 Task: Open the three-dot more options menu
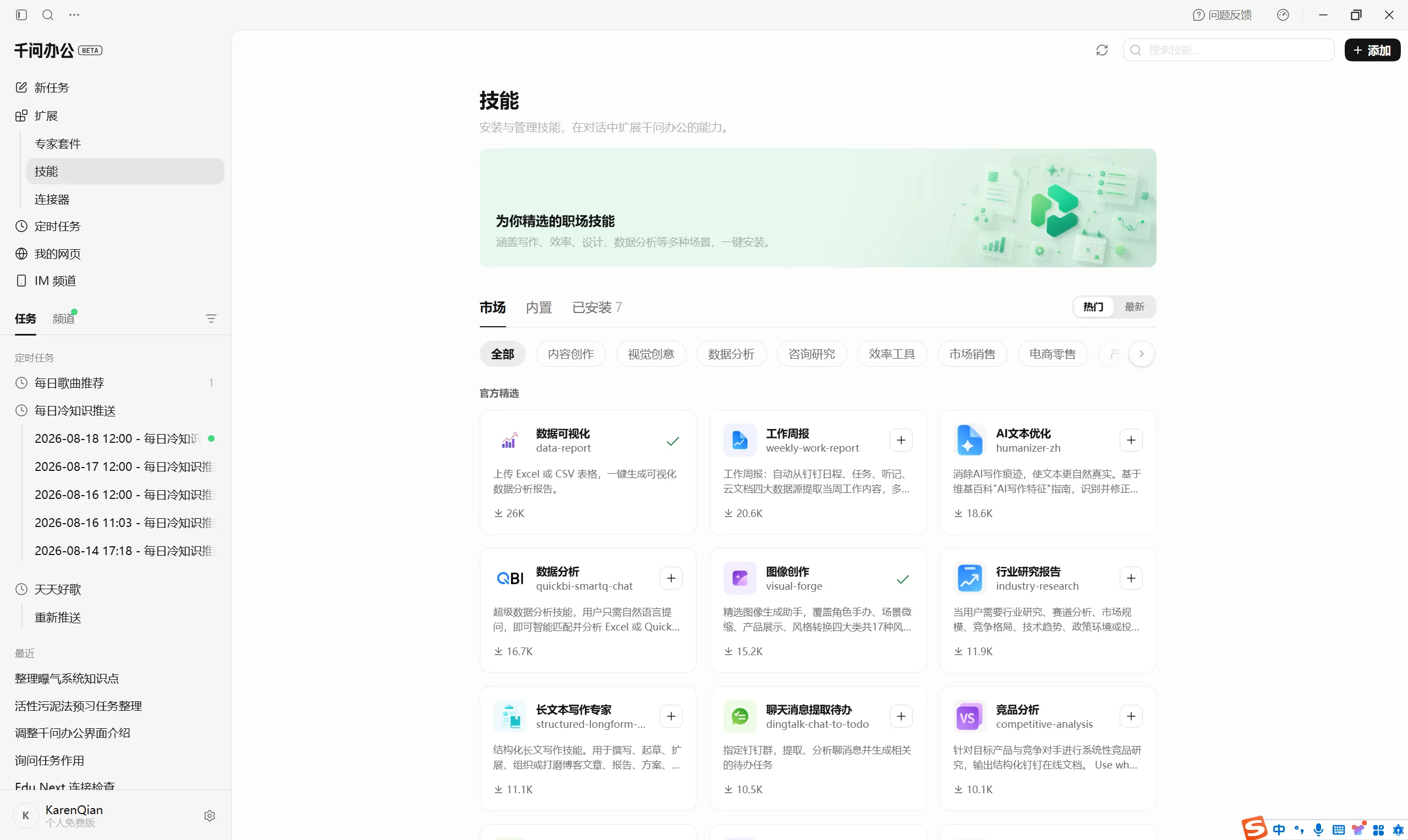(74, 15)
